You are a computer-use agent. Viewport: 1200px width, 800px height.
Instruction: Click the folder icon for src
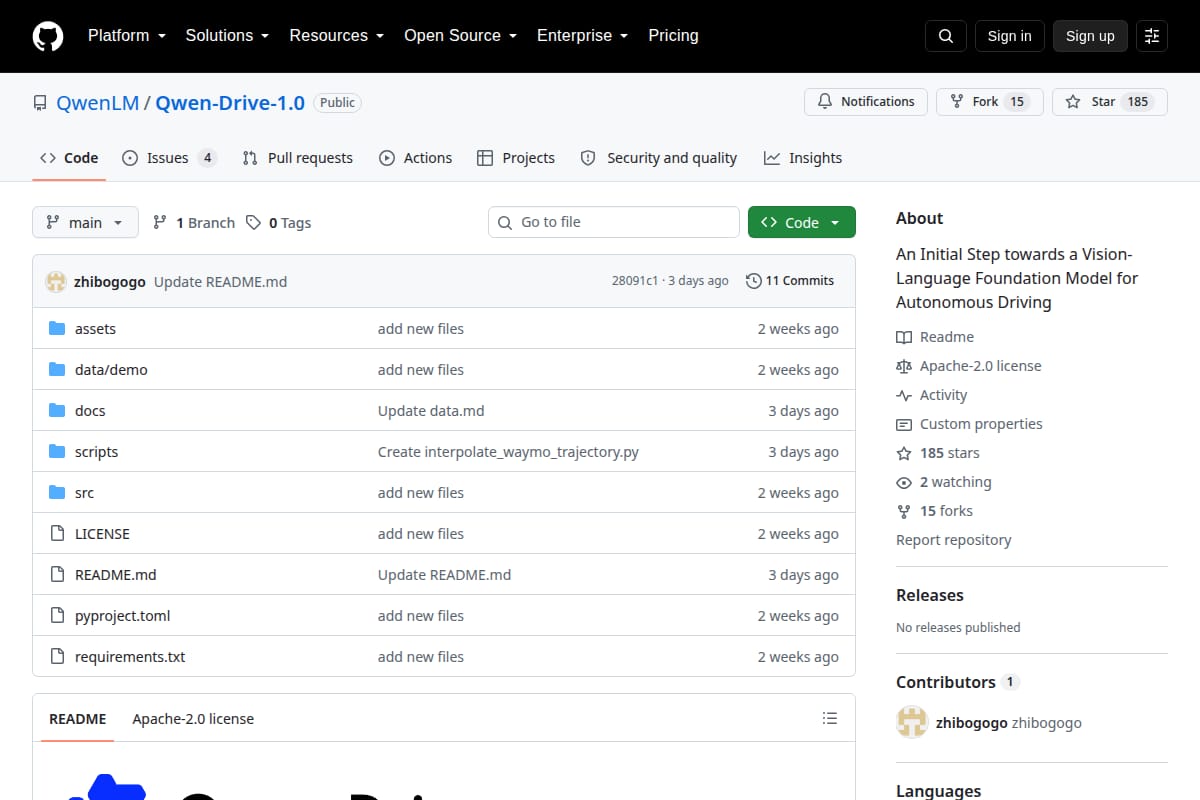pyautogui.click(x=57, y=493)
